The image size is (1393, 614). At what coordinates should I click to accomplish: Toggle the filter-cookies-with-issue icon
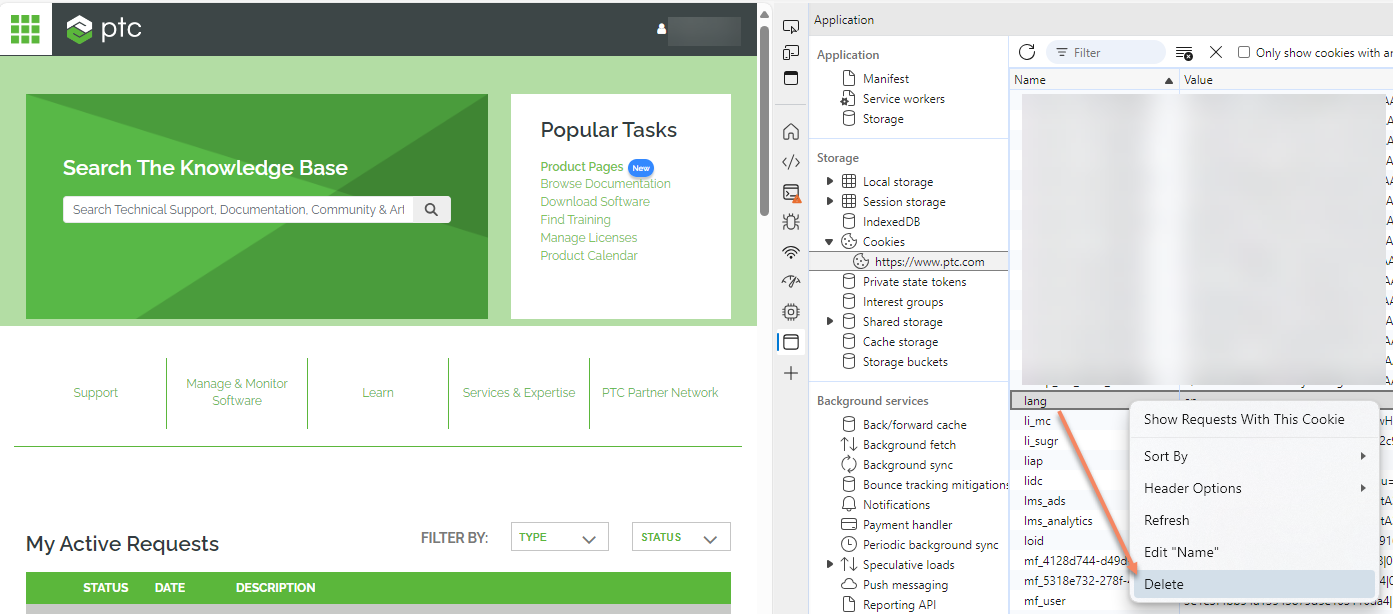(1183, 51)
